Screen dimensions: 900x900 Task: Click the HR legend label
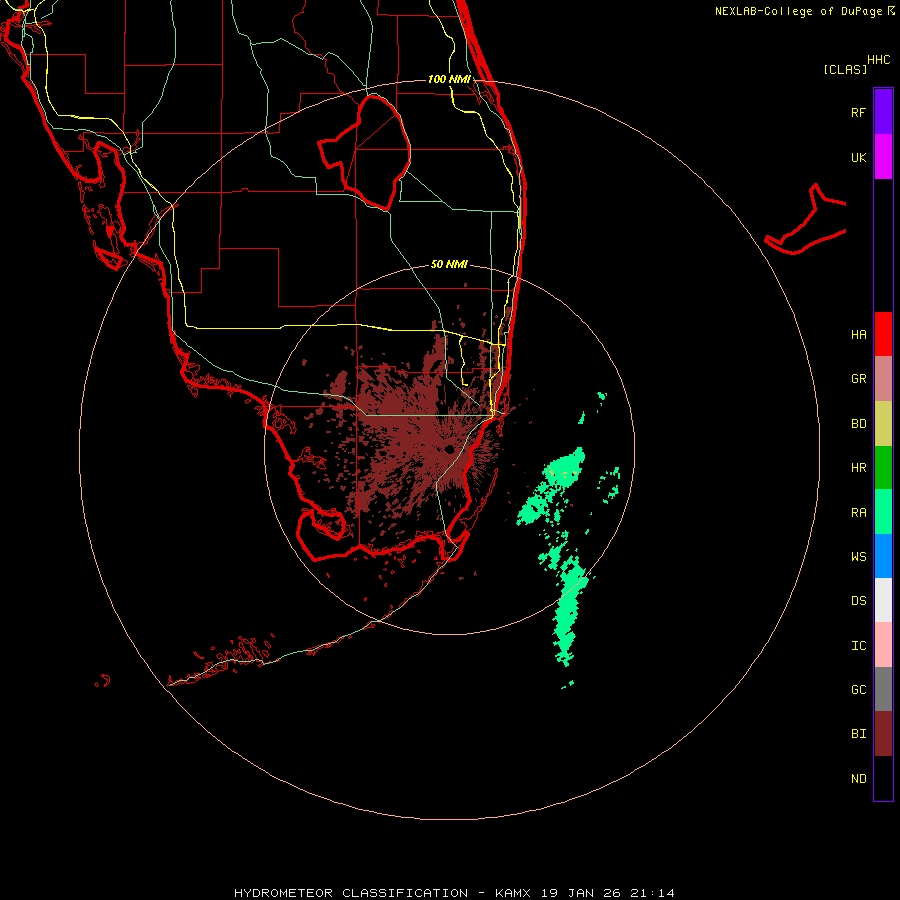[x=858, y=468]
